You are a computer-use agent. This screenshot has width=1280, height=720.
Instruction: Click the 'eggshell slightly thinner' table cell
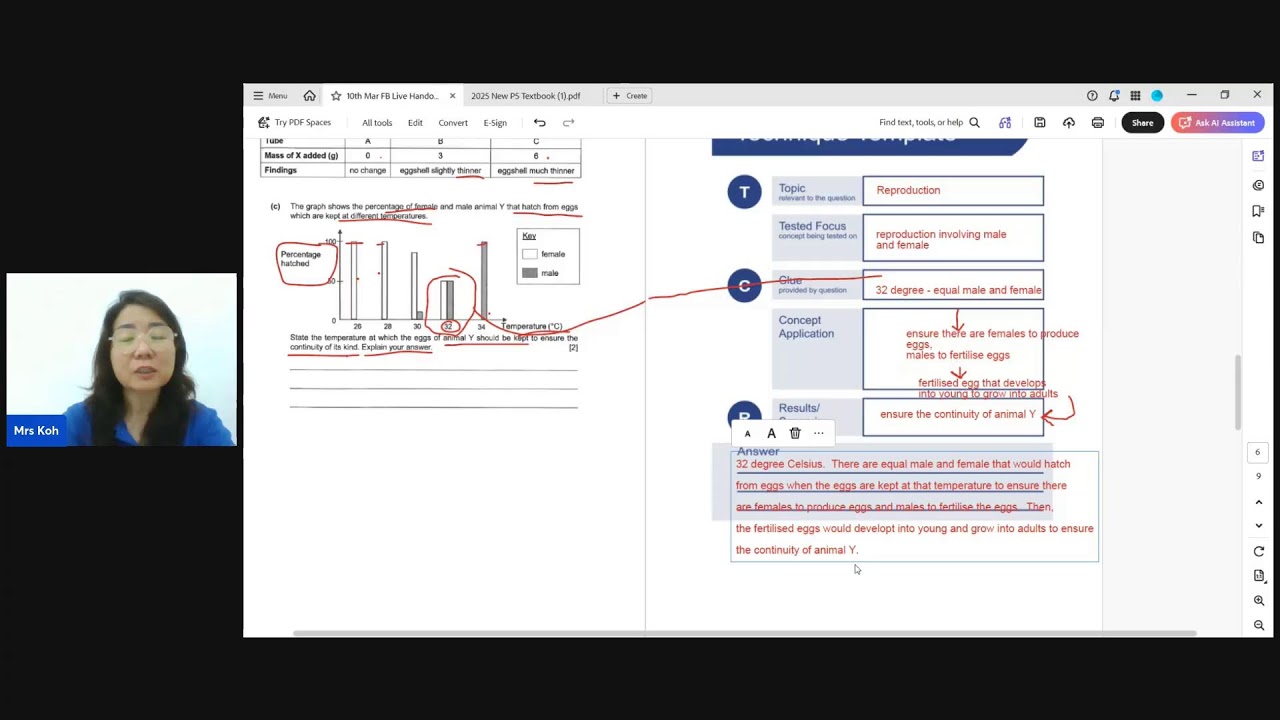pos(440,171)
